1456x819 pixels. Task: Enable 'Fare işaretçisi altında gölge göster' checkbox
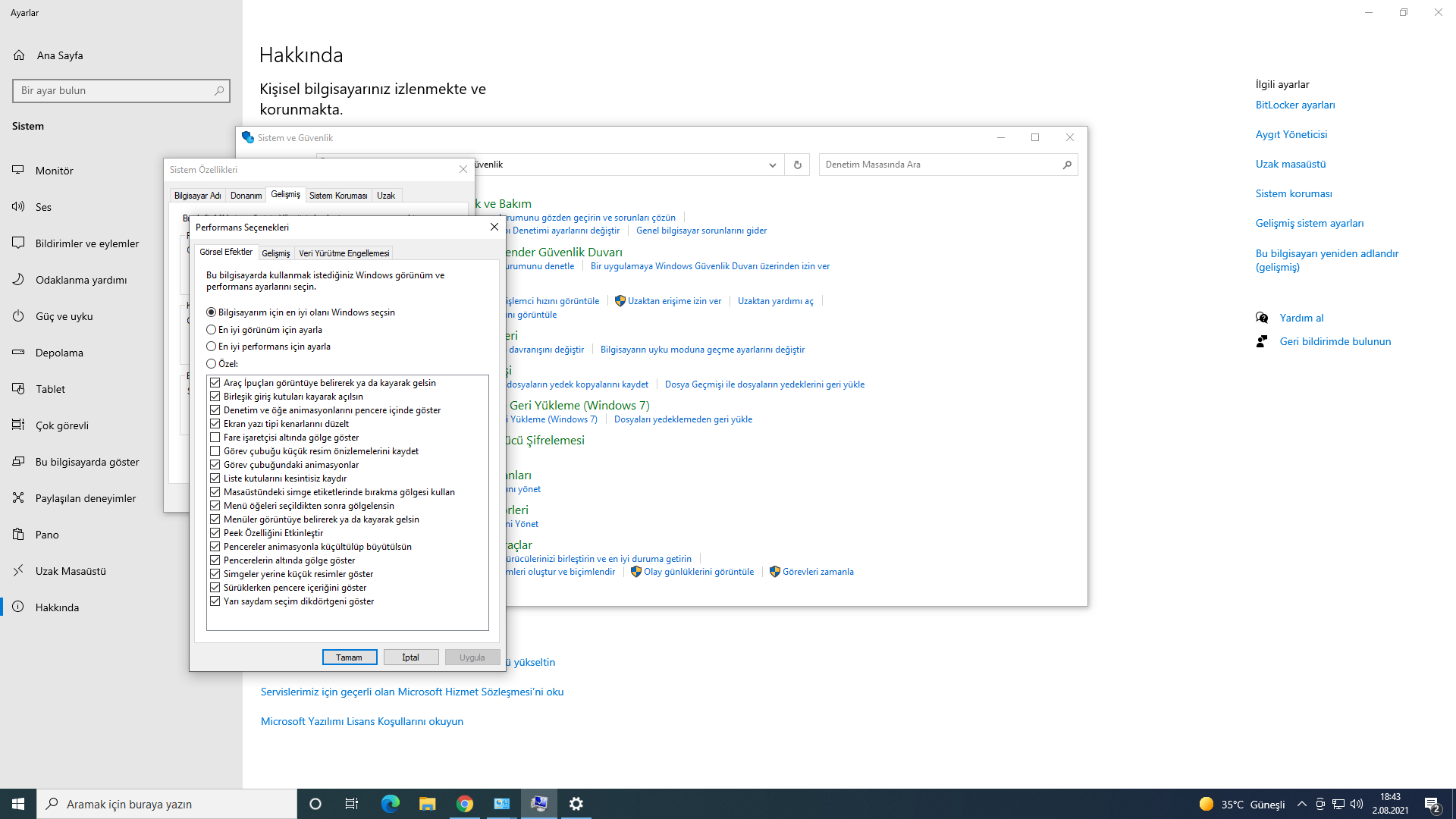(215, 438)
